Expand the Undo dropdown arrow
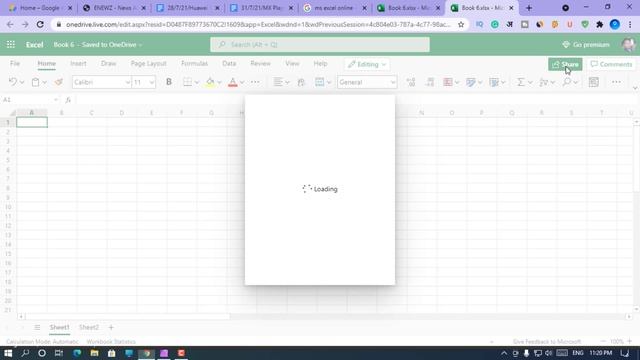640x360 pixels. tap(22, 82)
